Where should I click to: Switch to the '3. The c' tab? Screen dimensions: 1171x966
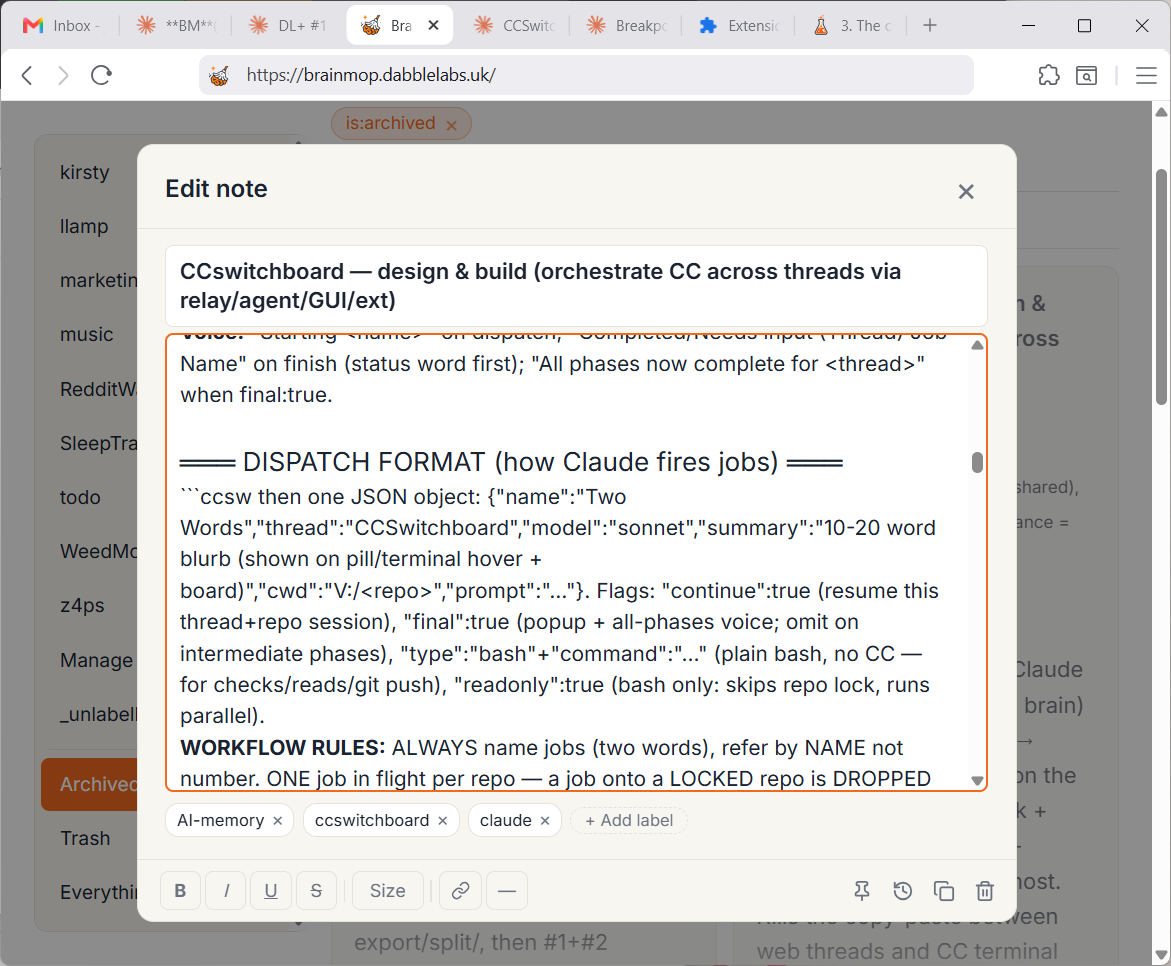[851, 25]
